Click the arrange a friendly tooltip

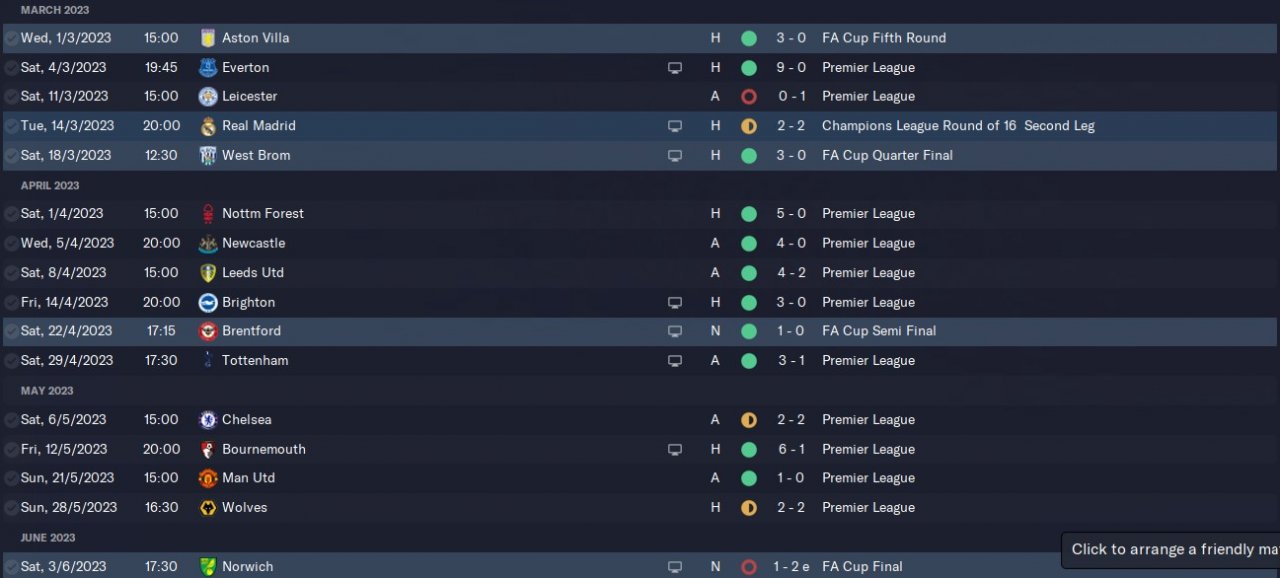click(x=1170, y=549)
